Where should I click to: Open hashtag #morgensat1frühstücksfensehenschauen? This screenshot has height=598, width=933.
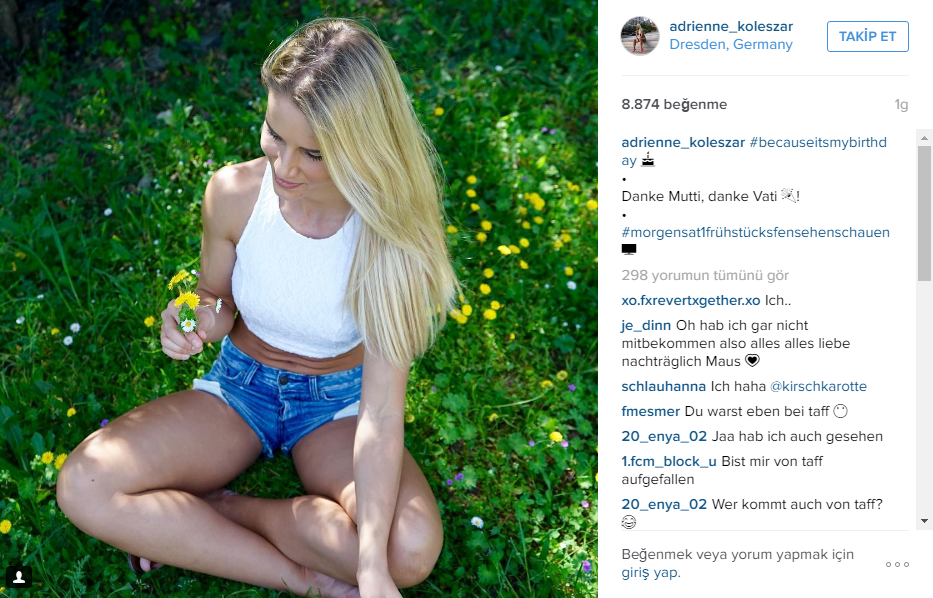[755, 232]
